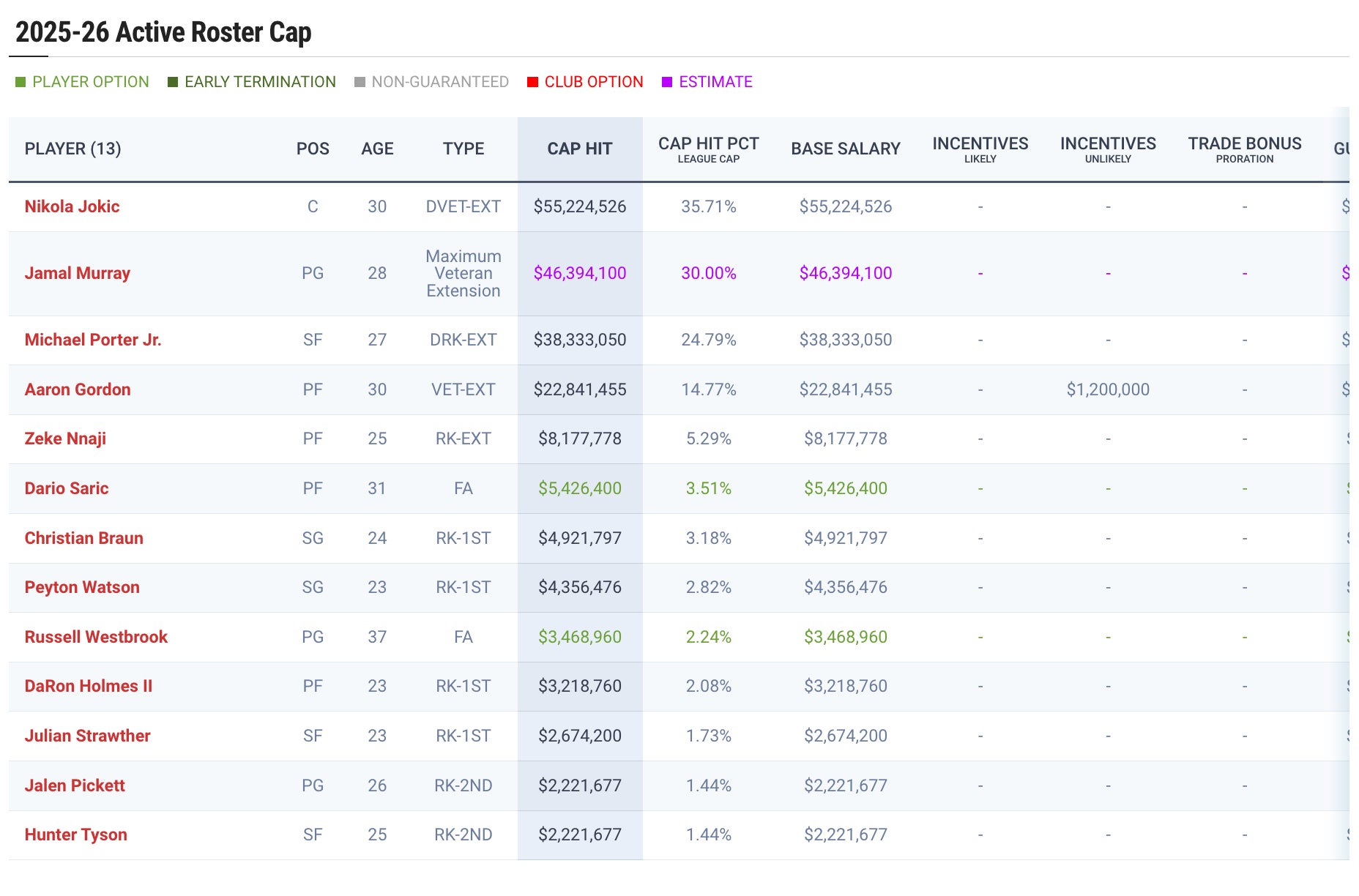Sort by Cap Hit Pct League Cap
This screenshot has height=896, width=1359.
(708, 149)
